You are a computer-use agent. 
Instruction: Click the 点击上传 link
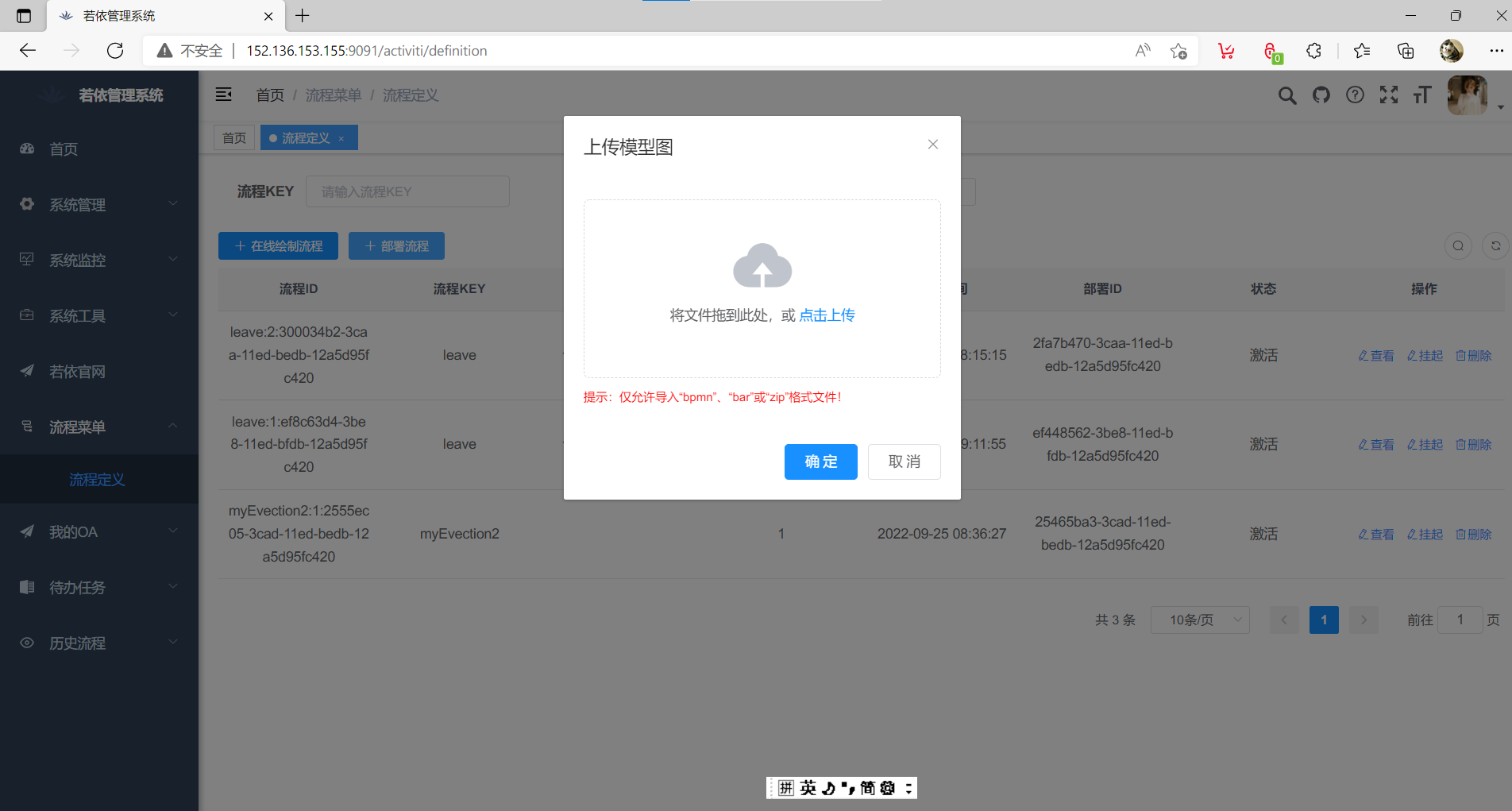[x=827, y=315]
